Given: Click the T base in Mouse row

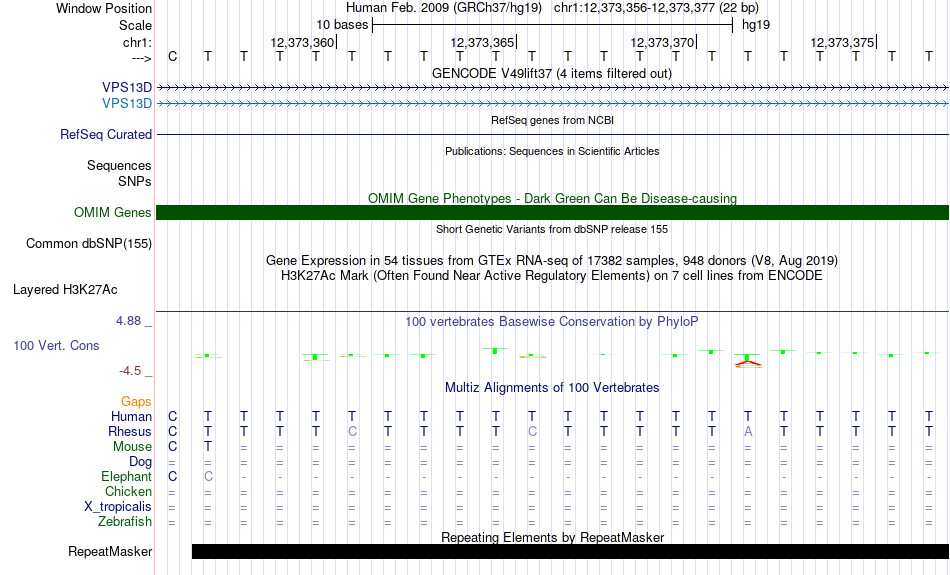Looking at the screenshot, I should click(x=208, y=447).
